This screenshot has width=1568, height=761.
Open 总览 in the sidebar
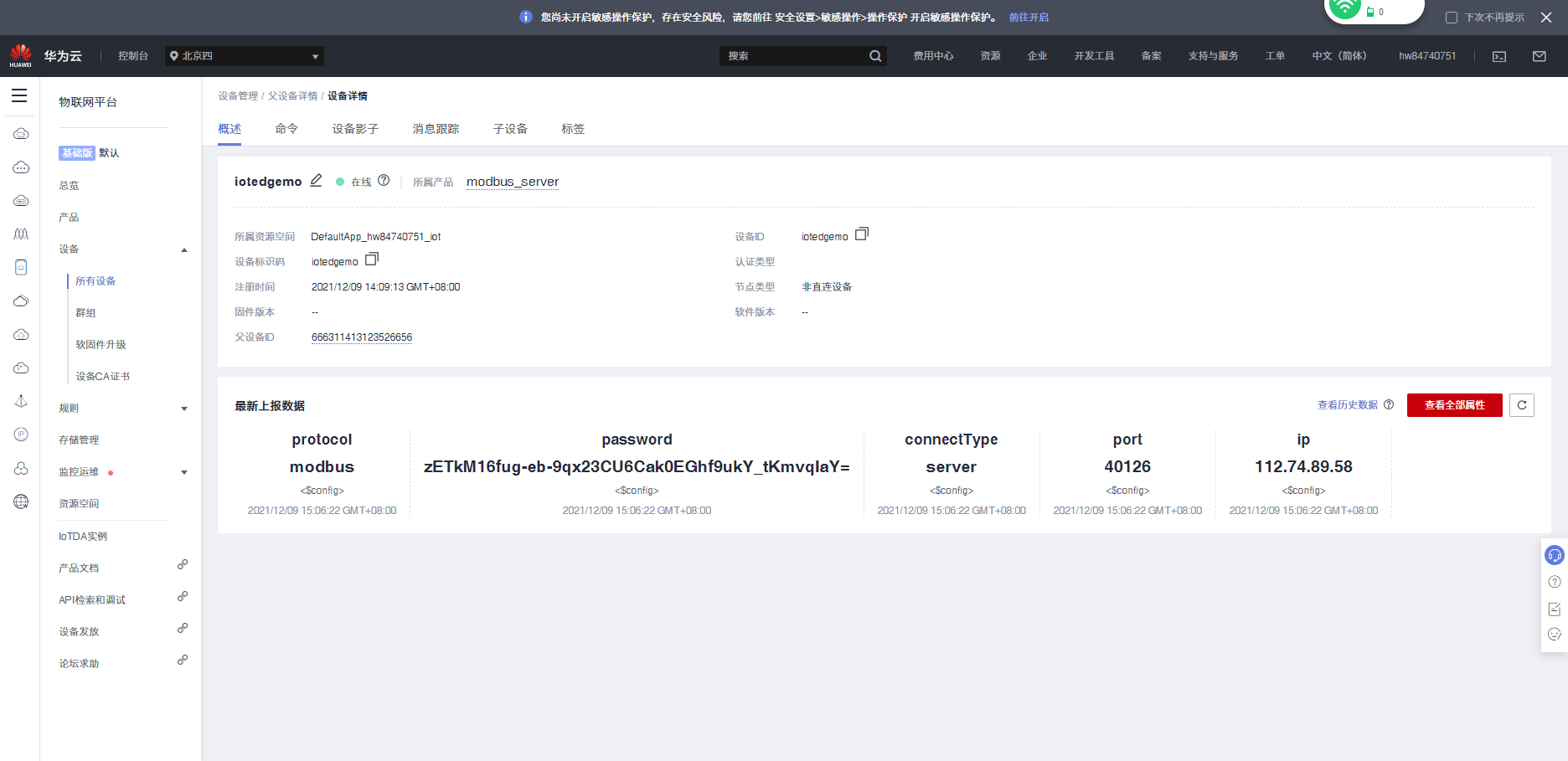click(x=69, y=186)
